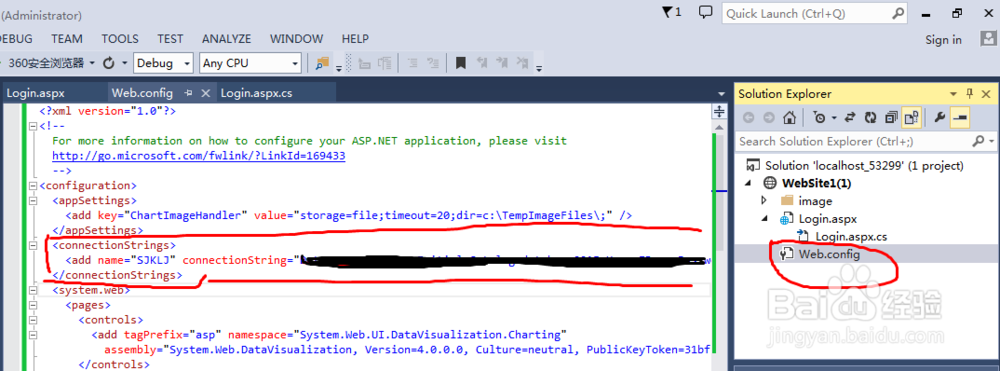Expand the image folder node

(764, 201)
